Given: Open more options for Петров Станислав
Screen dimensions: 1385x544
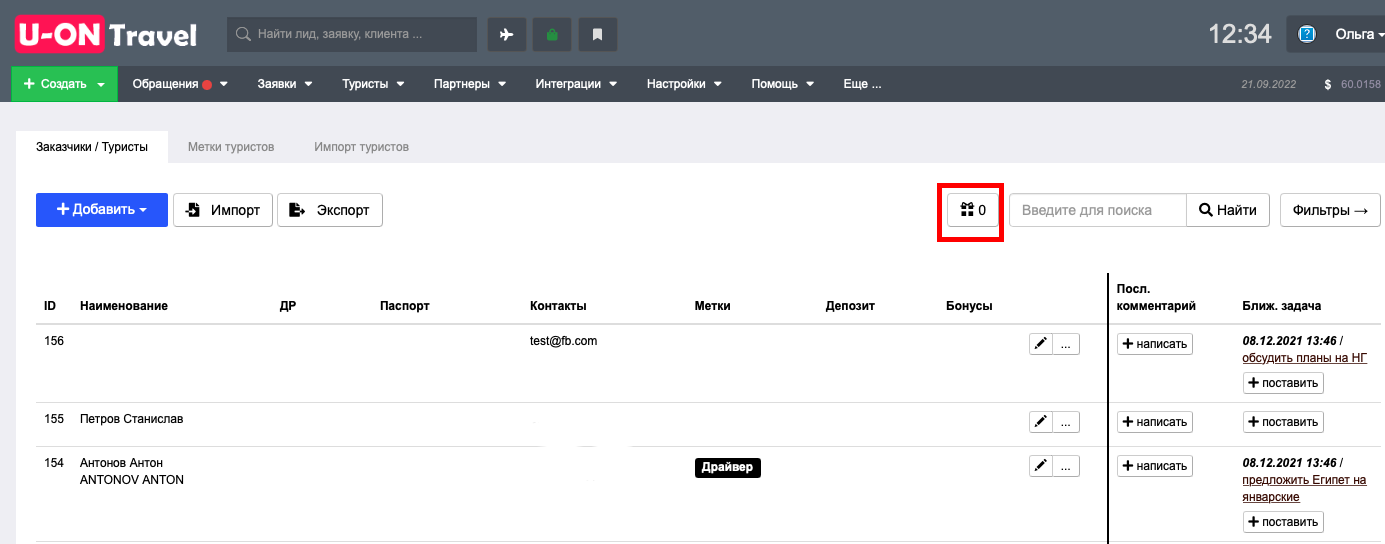Looking at the screenshot, I should tap(1066, 422).
